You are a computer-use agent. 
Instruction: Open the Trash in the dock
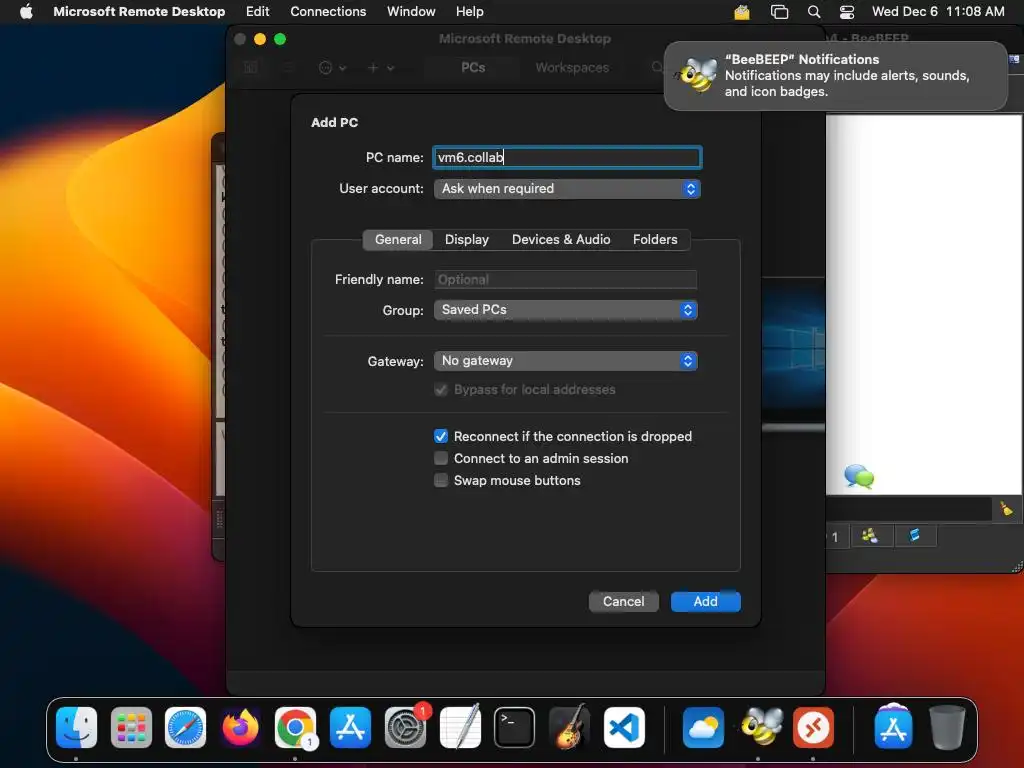coord(946,727)
